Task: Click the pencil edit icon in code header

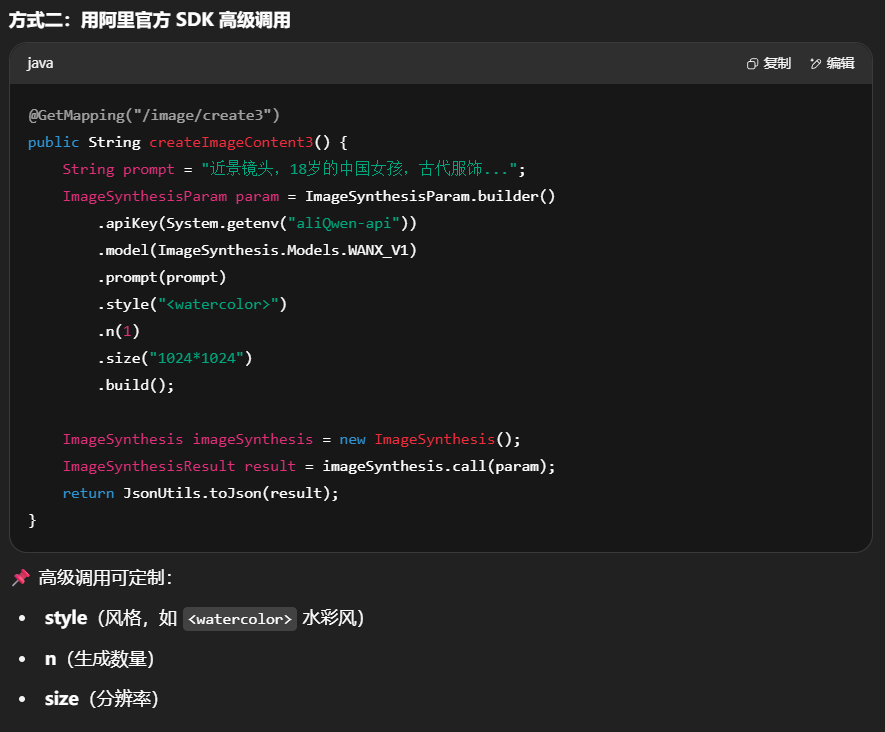Action: pyautogui.click(x=815, y=64)
